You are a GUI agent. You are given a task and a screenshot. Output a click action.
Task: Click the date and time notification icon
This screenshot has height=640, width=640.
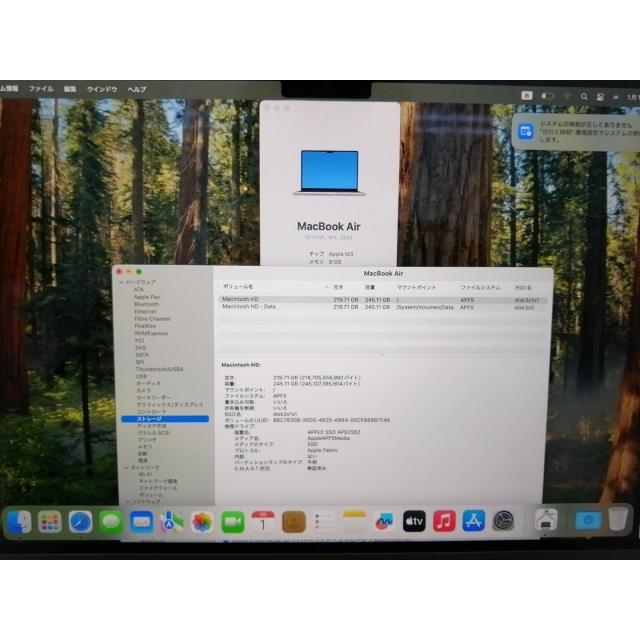(x=526, y=131)
